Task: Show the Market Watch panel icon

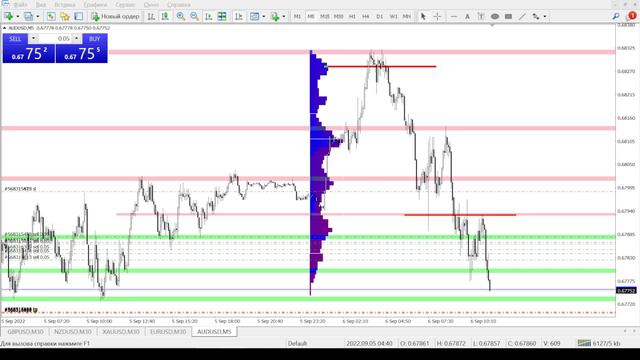Action: click(51, 16)
